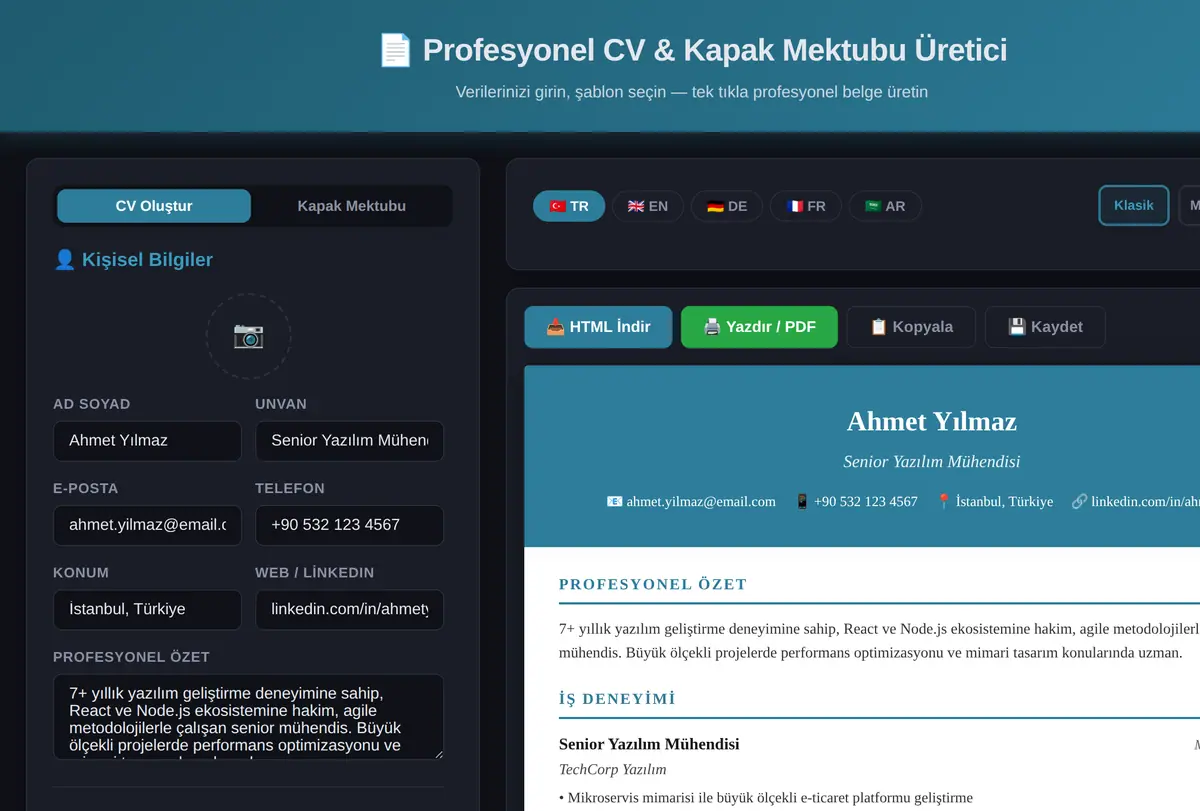Screen dimensions: 1200x811
Task: Click the Kişisel Bilgiler section heading
Action: coord(133,260)
